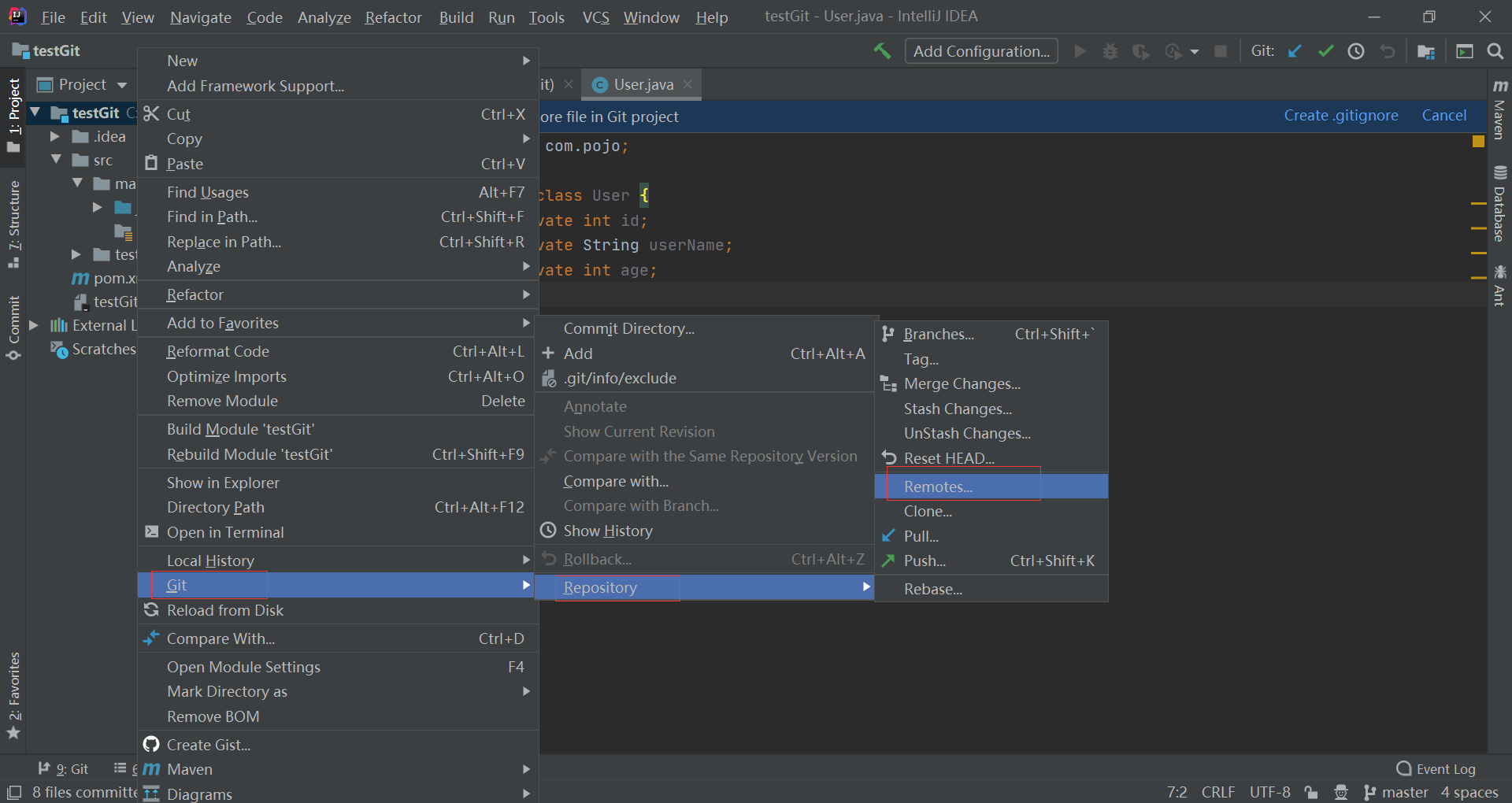Image resolution: width=1512 pixels, height=803 pixels.
Task: Select Reload from Disk
Action: tap(338, 610)
